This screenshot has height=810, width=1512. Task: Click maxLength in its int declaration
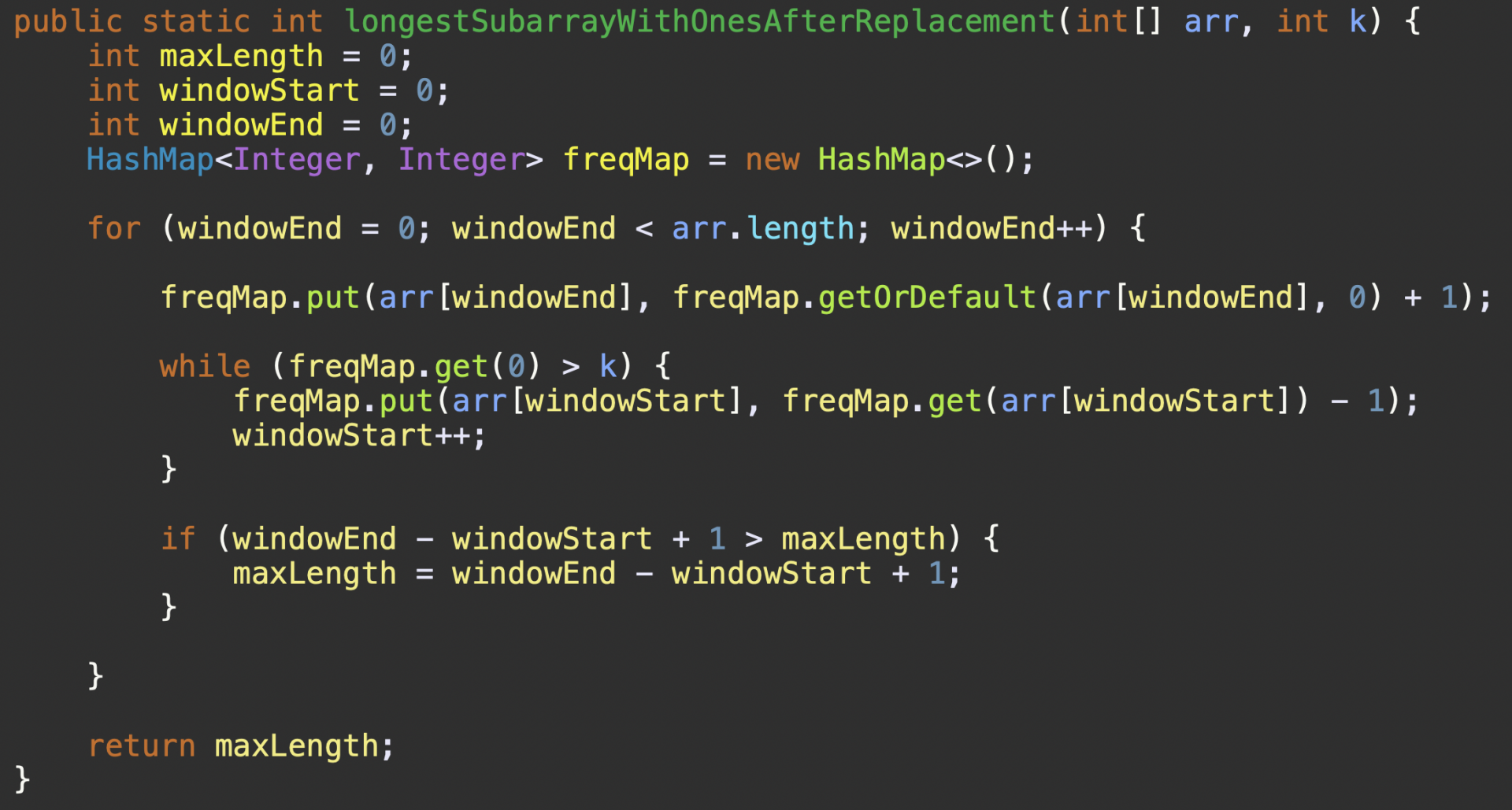[241, 57]
